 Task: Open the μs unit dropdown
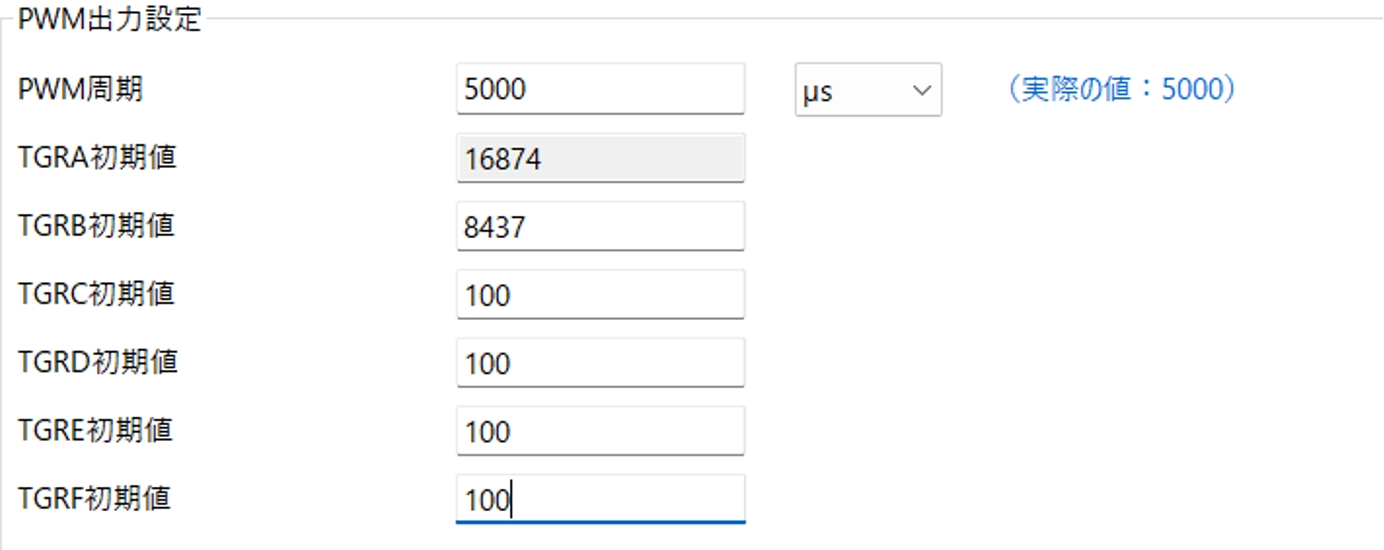(x=867, y=90)
